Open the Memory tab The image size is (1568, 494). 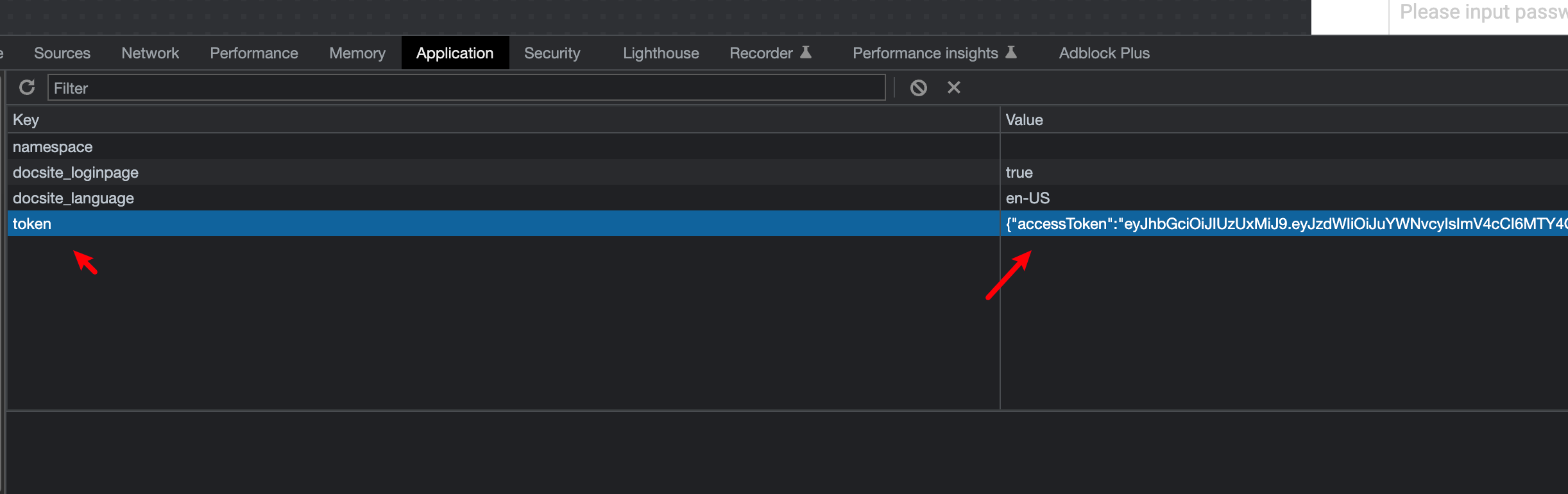coord(357,53)
